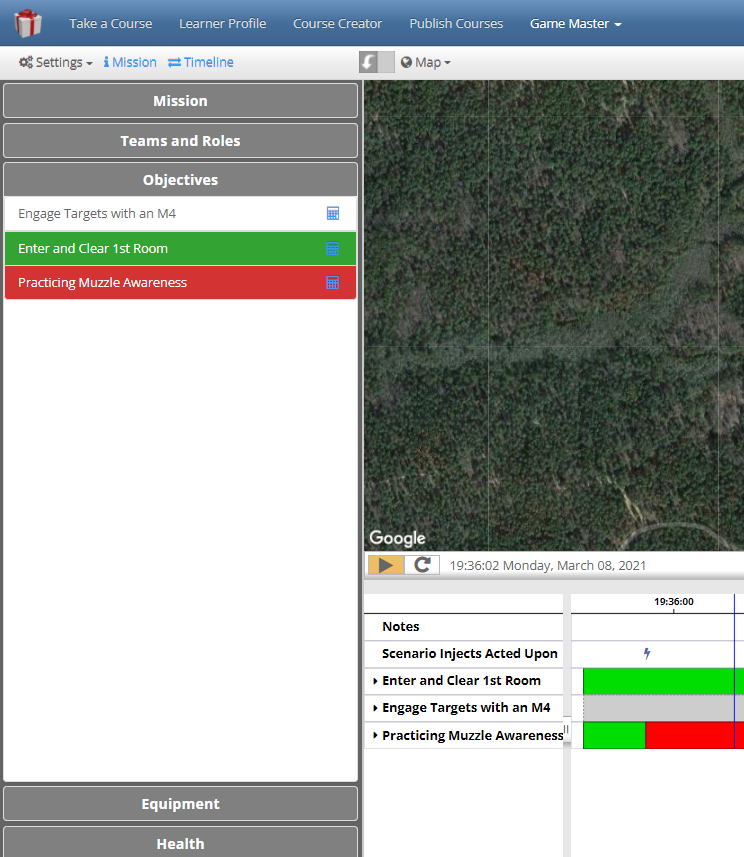Expand the Engage Targets with an M4 timeline row

(x=375, y=708)
